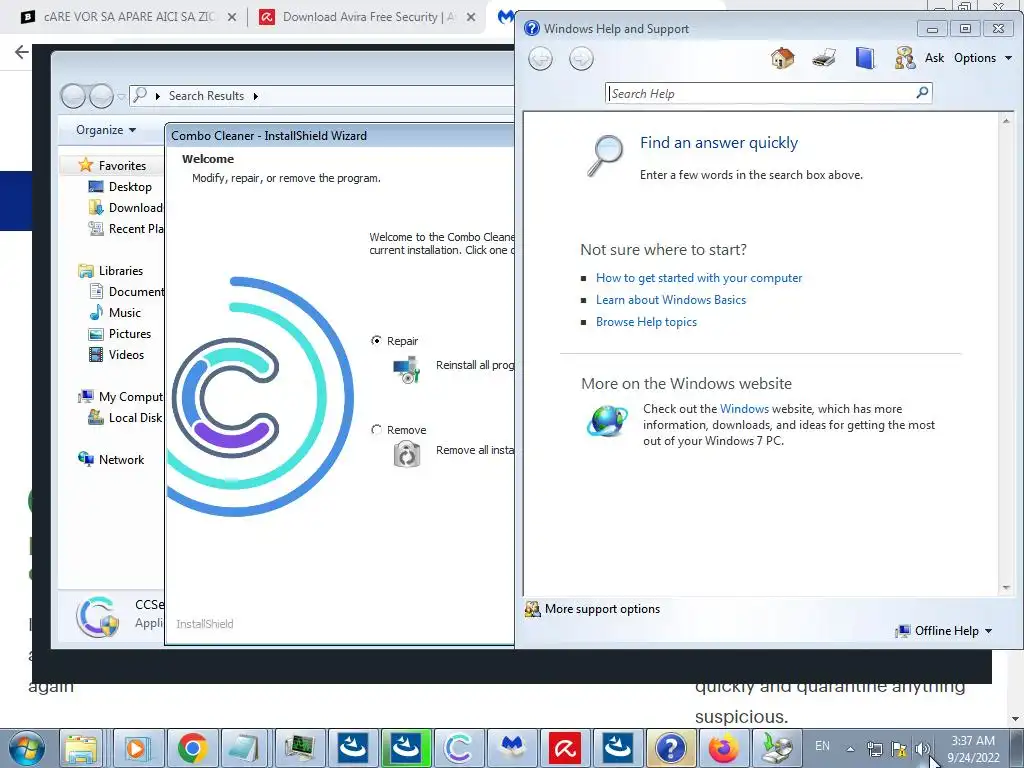This screenshot has width=1024, height=768.
Task: Open Firefox from the taskbar
Action: (724, 748)
